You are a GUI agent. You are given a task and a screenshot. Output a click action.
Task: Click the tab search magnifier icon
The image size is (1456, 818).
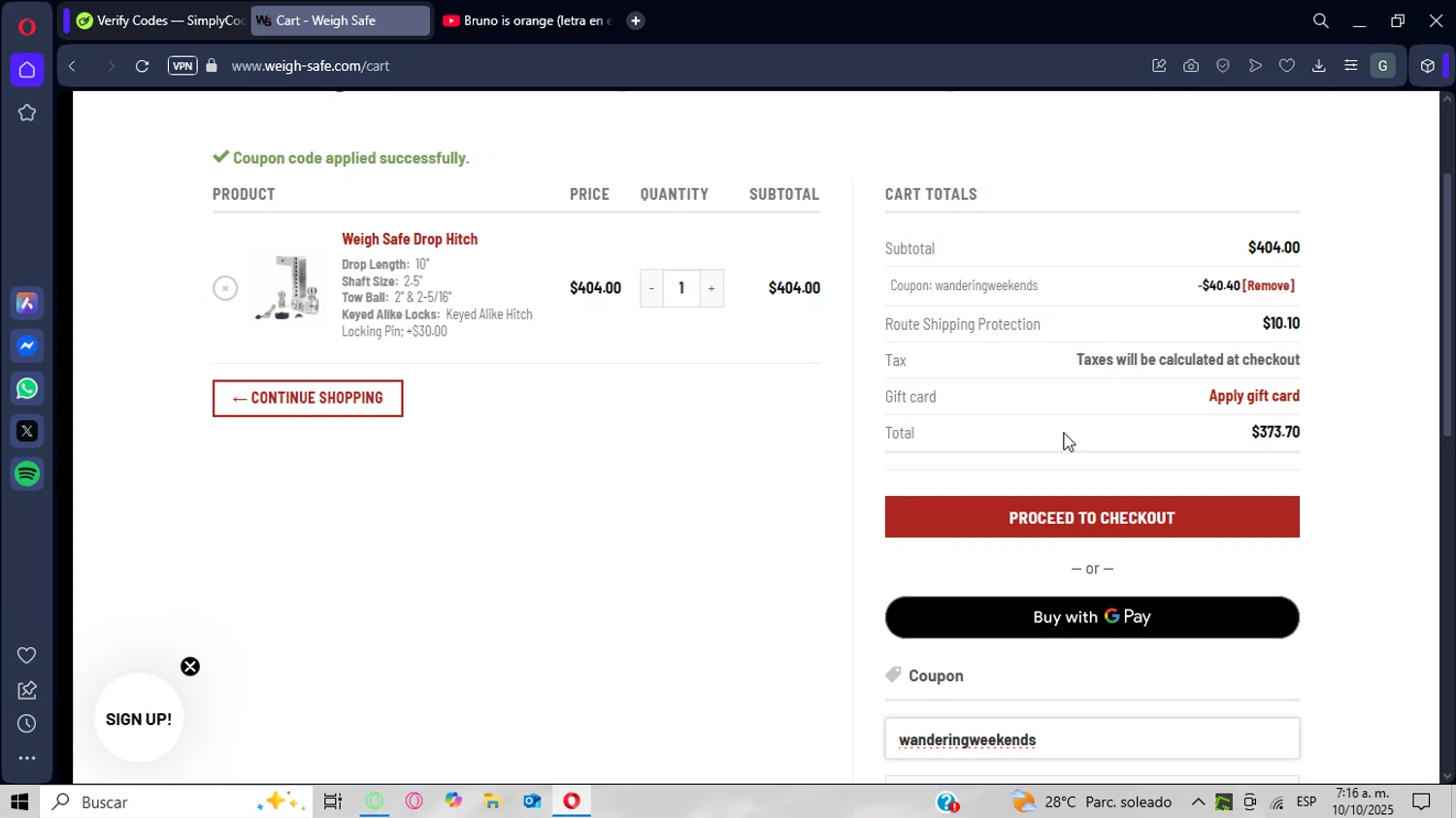coord(1321,20)
